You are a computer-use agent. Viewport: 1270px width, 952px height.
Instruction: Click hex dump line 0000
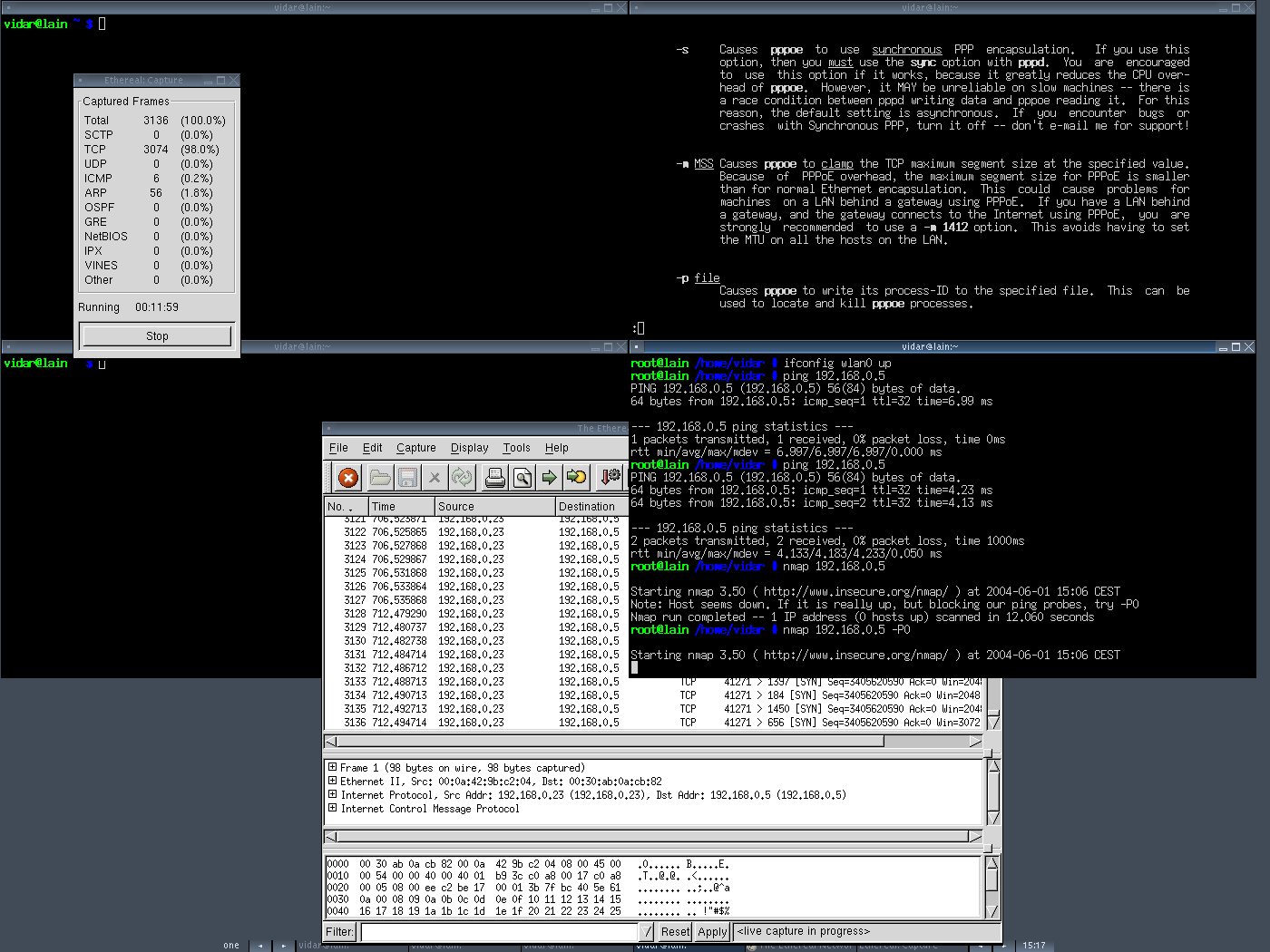pos(528,864)
